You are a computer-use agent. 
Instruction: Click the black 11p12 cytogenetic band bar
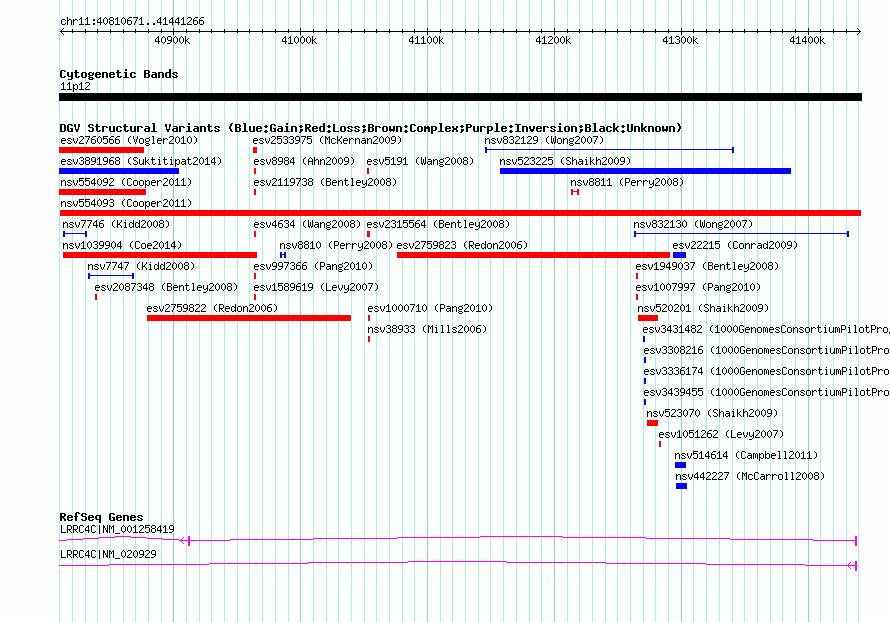coord(460,97)
